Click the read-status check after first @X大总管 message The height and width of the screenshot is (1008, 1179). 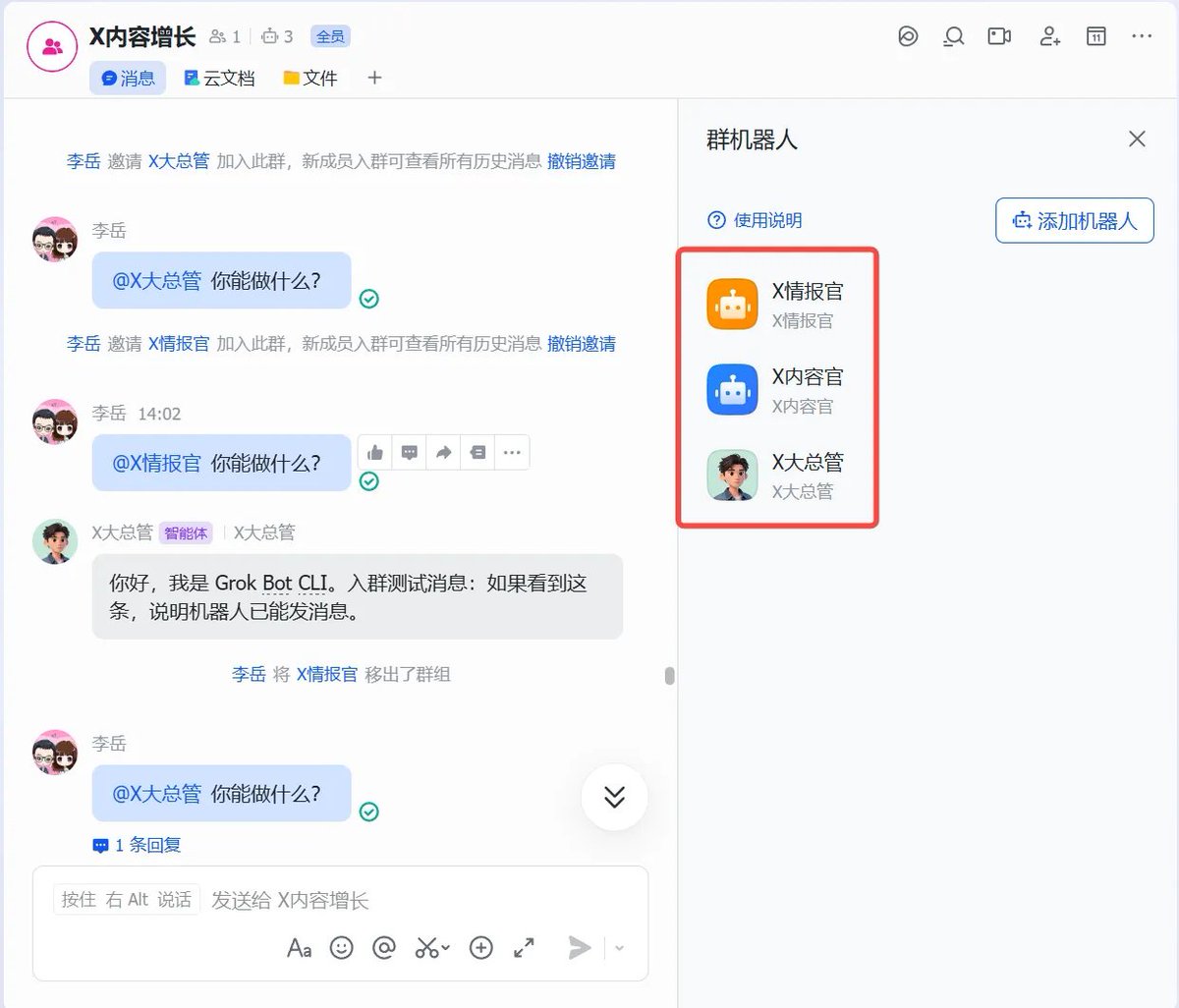pos(369,299)
